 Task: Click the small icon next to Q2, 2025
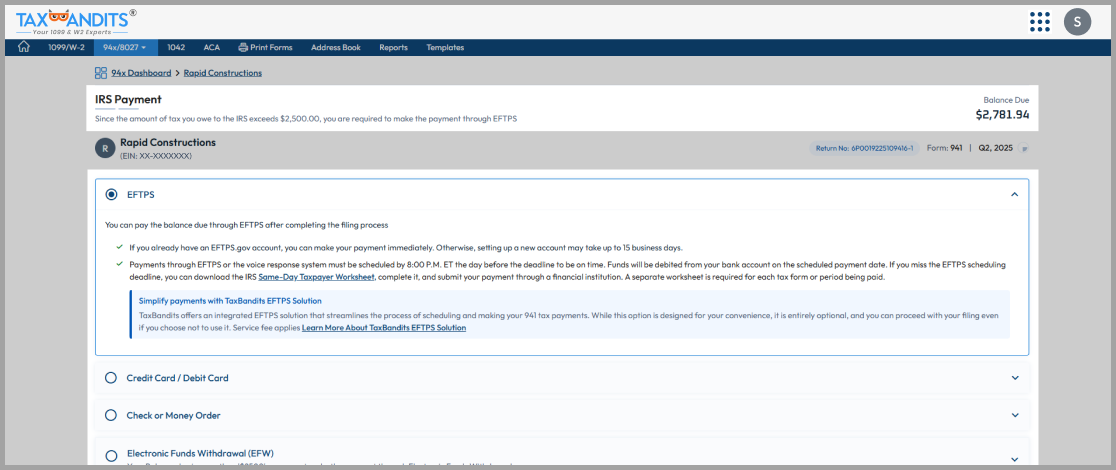click(1024, 149)
